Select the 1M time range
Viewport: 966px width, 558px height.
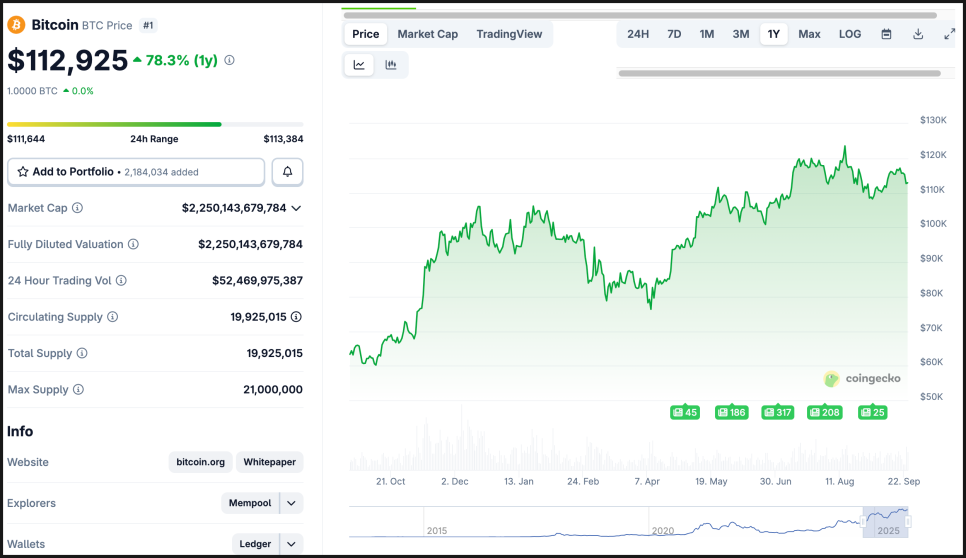pos(707,34)
